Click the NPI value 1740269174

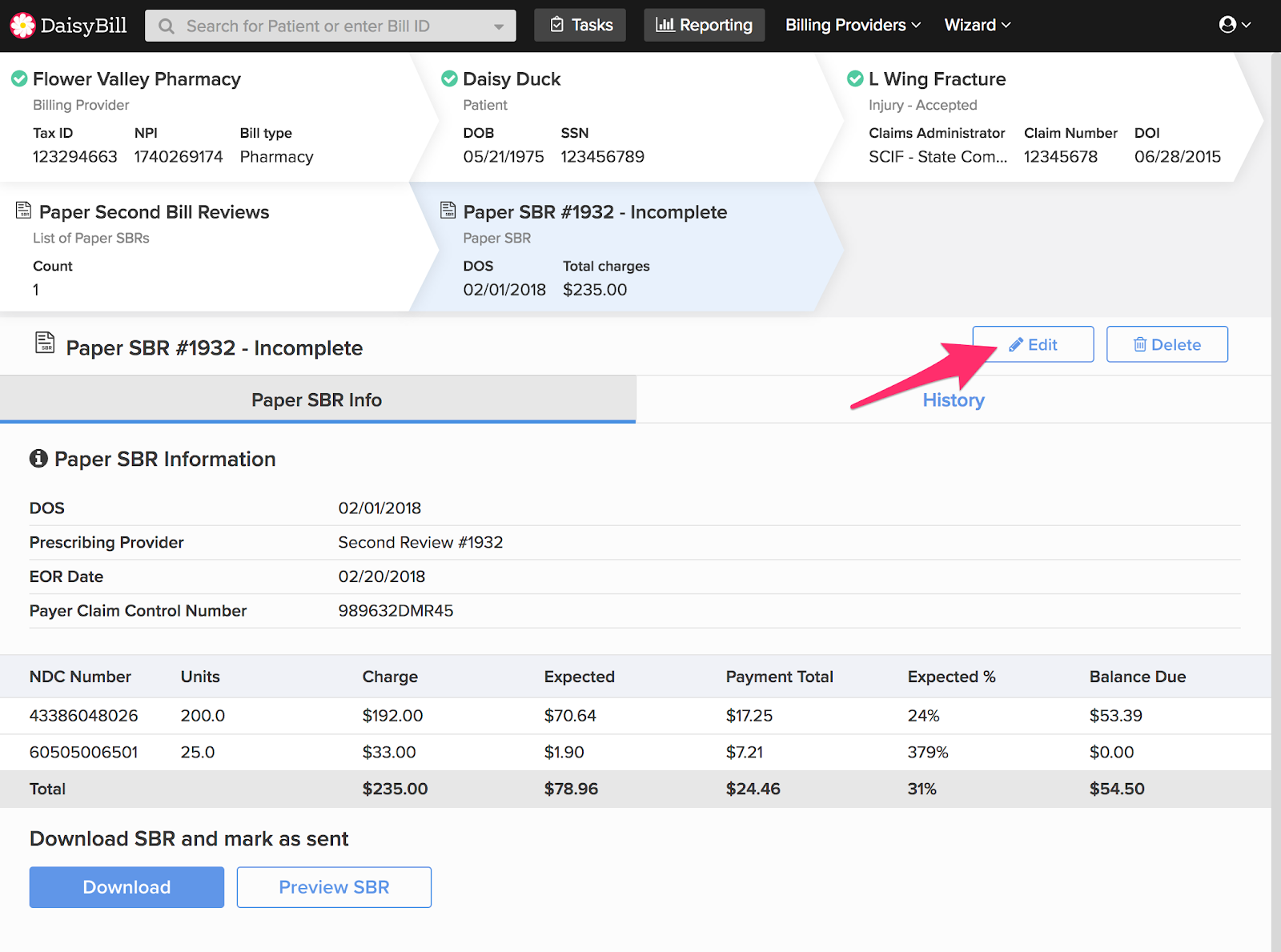[179, 157]
